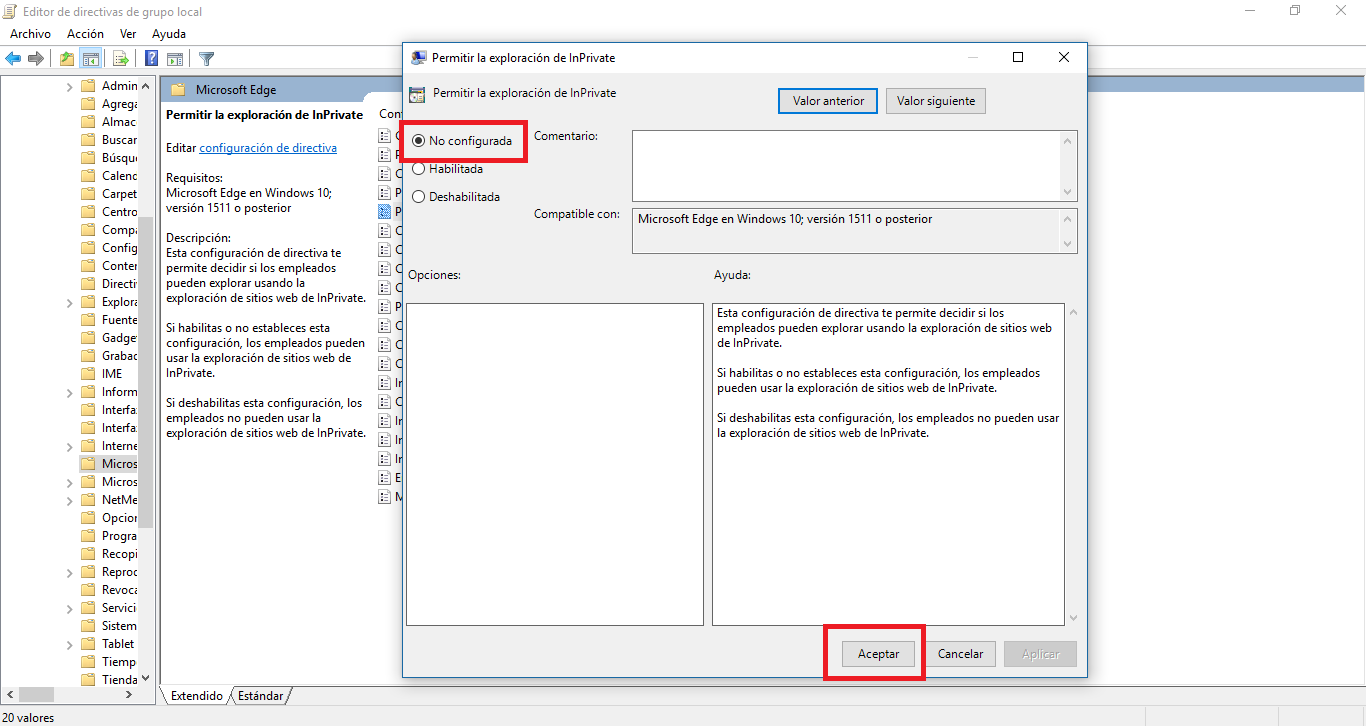This screenshot has width=1366, height=726.
Task: Open Help via the blue question-mark icon
Action: tap(152, 58)
